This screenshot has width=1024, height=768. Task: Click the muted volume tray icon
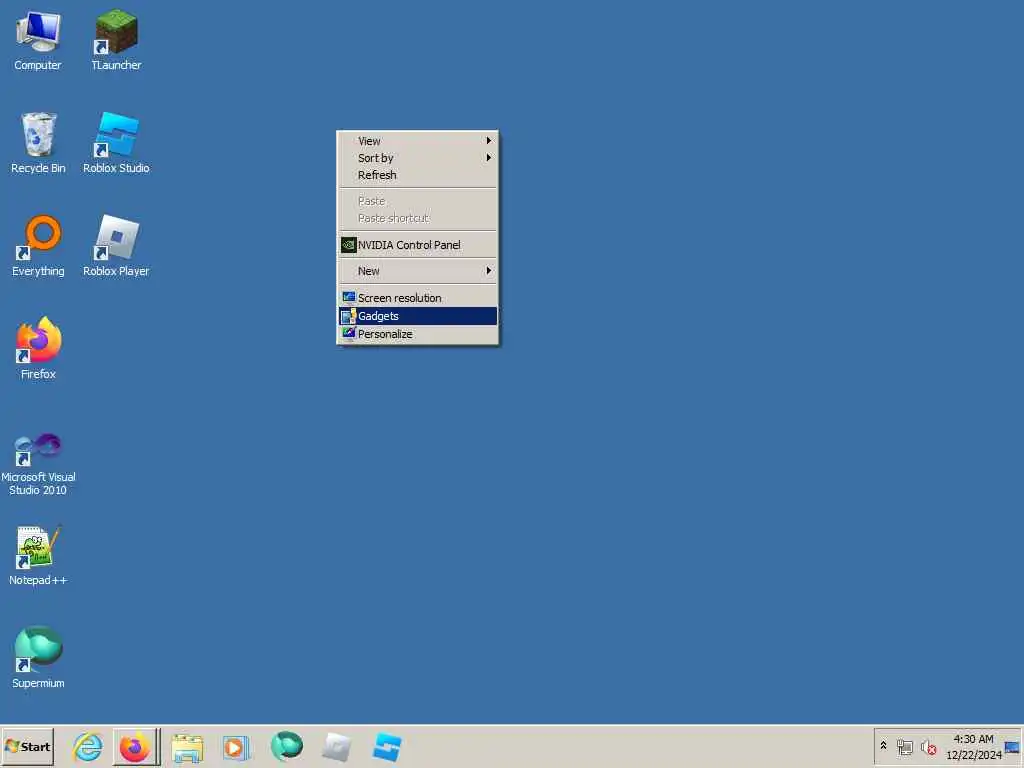[x=928, y=747]
